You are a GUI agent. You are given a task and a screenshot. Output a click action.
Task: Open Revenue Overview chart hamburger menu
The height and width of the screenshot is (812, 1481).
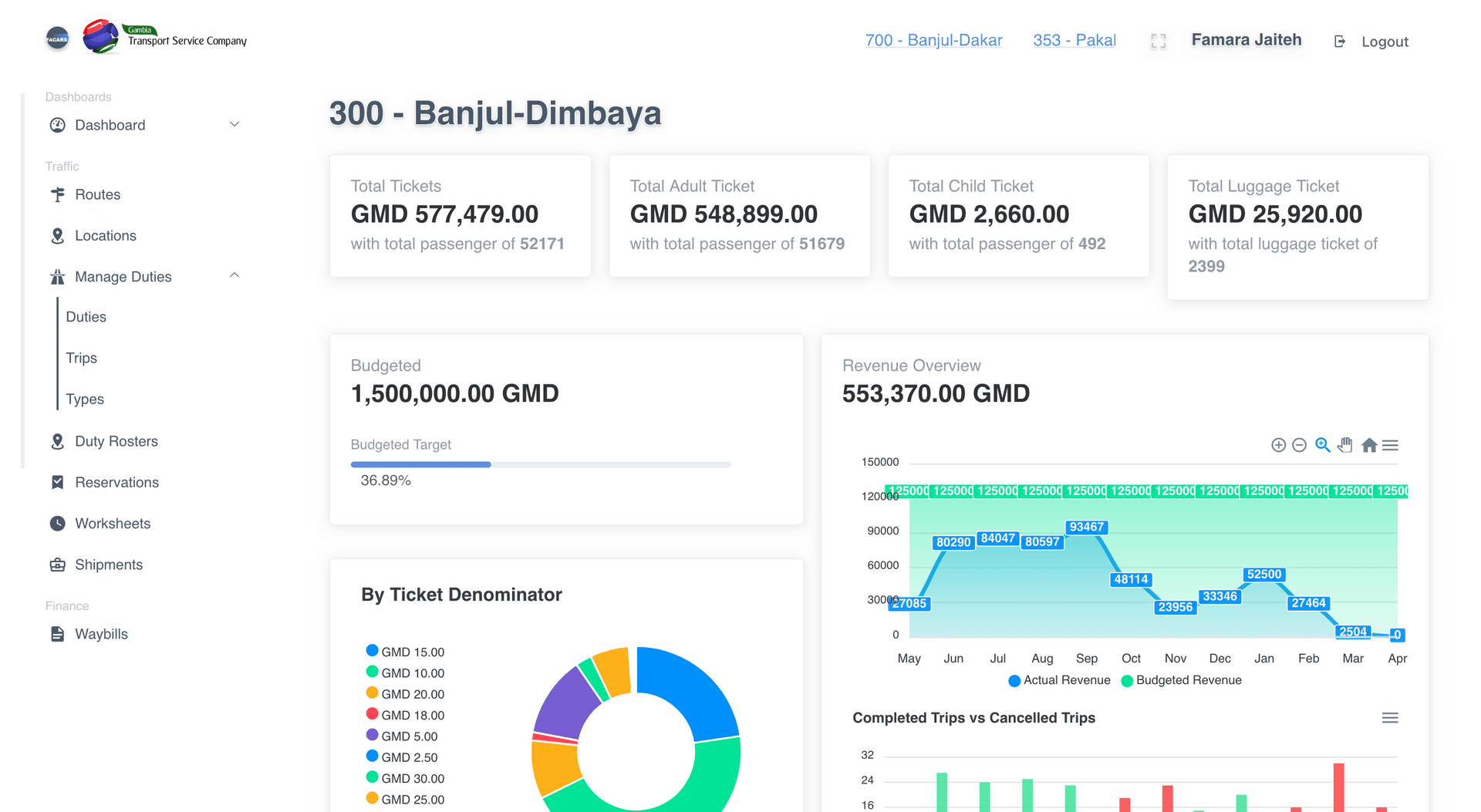pyautogui.click(x=1390, y=445)
